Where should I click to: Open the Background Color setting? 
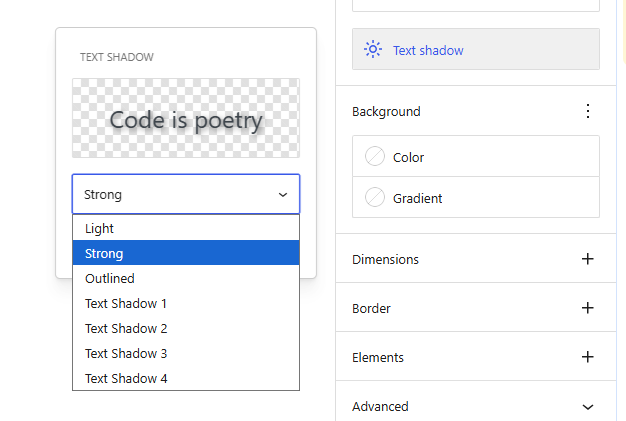pos(476,156)
